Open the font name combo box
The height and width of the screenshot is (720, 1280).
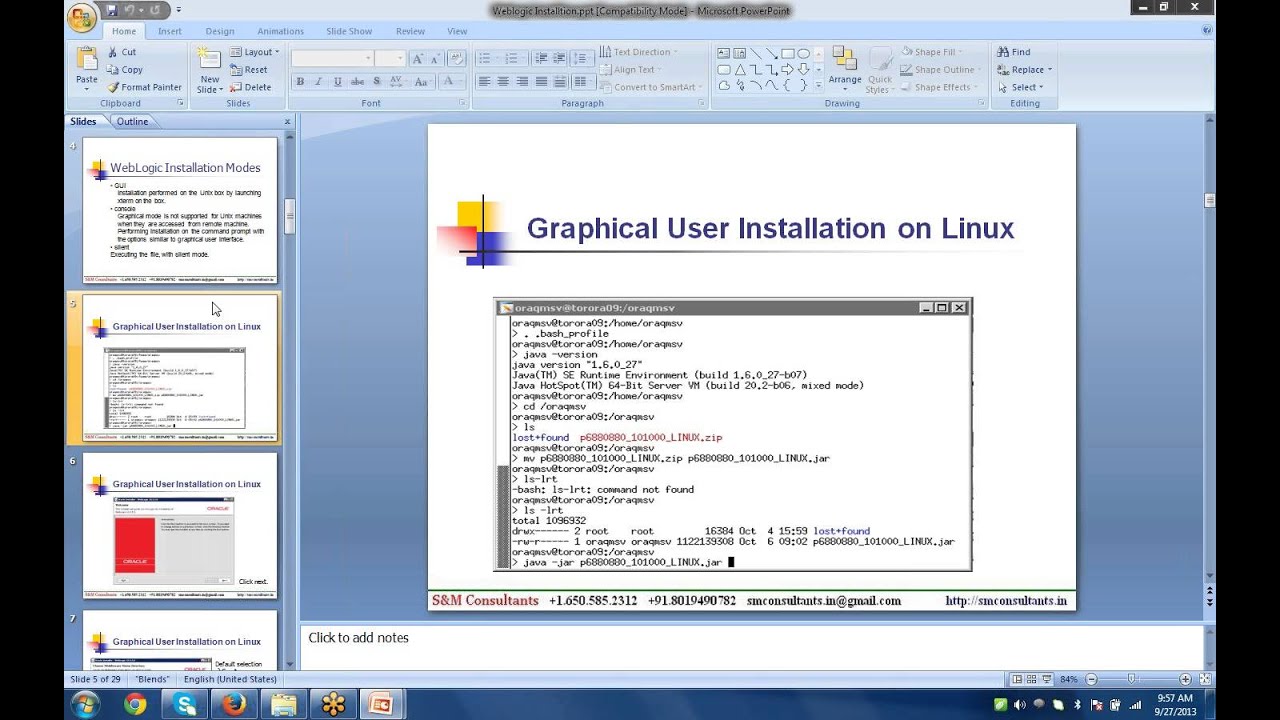click(333, 59)
